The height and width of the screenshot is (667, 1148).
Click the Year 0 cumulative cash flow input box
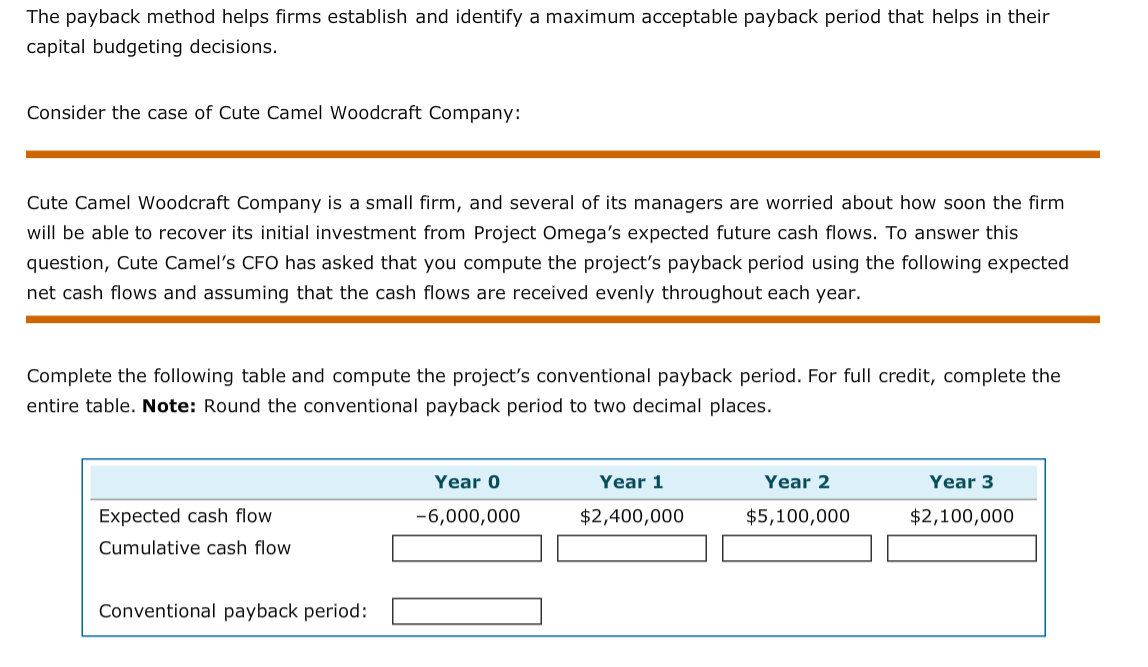click(x=467, y=548)
